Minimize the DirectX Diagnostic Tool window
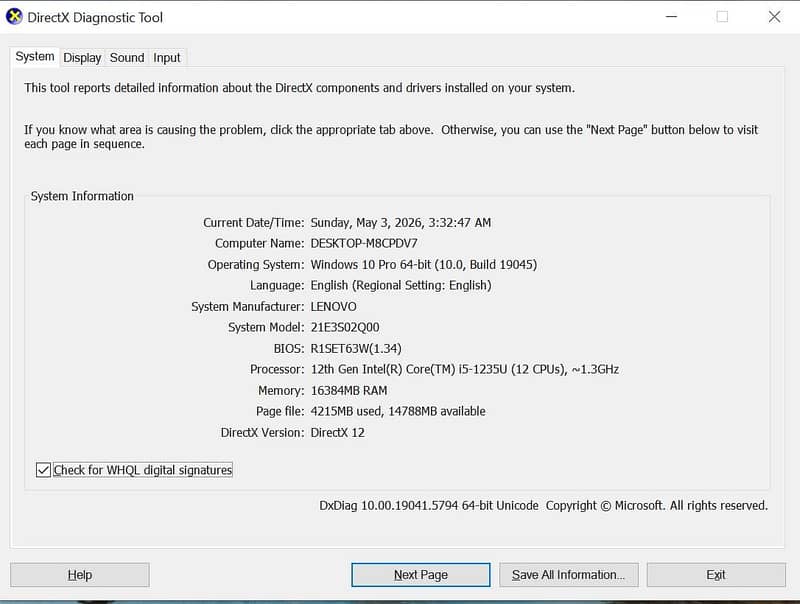The height and width of the screenshot is (604, 800). (x=671, y=17)
